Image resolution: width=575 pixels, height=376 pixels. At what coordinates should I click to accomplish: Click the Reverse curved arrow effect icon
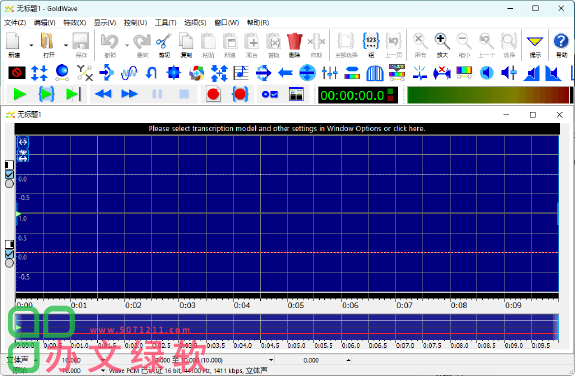click(x=151, y=73)
